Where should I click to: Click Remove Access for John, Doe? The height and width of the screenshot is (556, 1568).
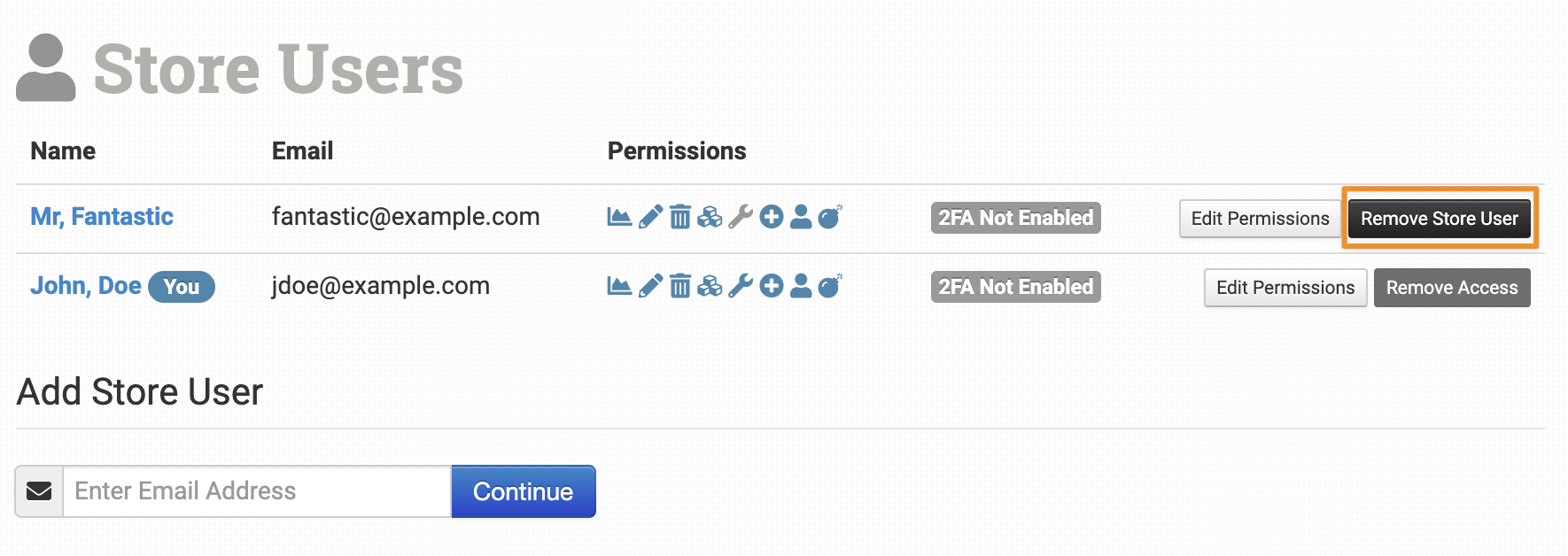(x=1452, y=288)
